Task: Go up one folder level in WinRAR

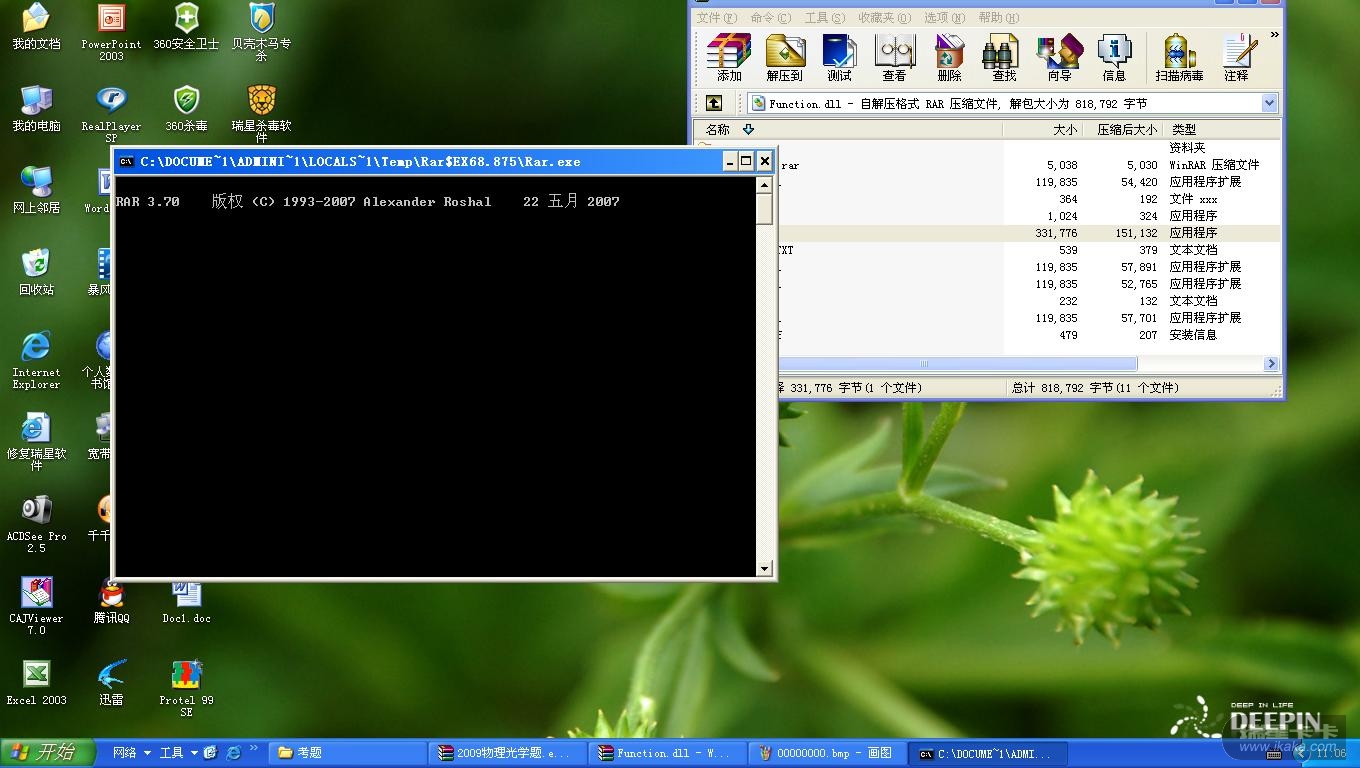Action: coord(713,103)
